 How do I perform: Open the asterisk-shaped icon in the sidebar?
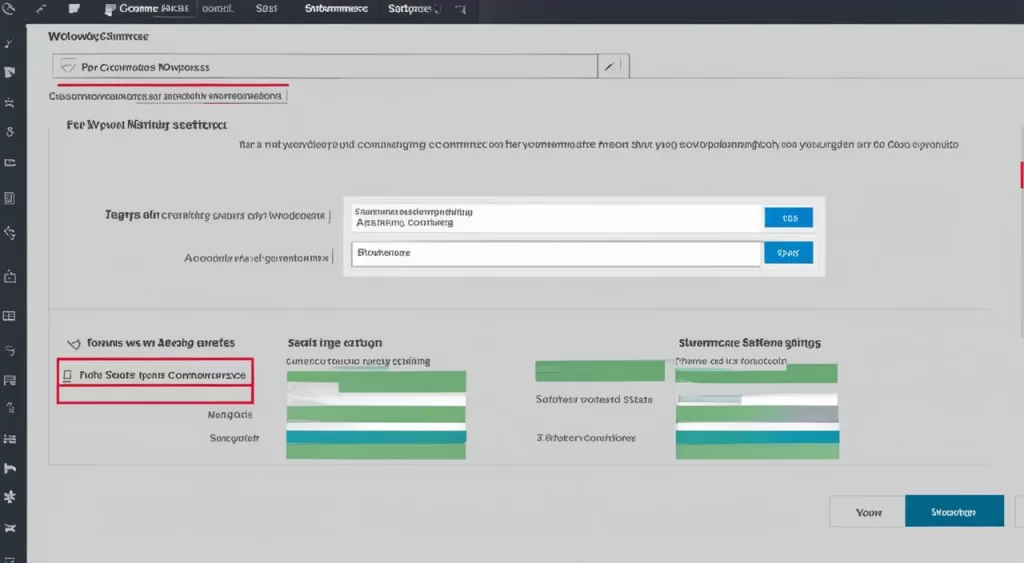pos(9,497)
